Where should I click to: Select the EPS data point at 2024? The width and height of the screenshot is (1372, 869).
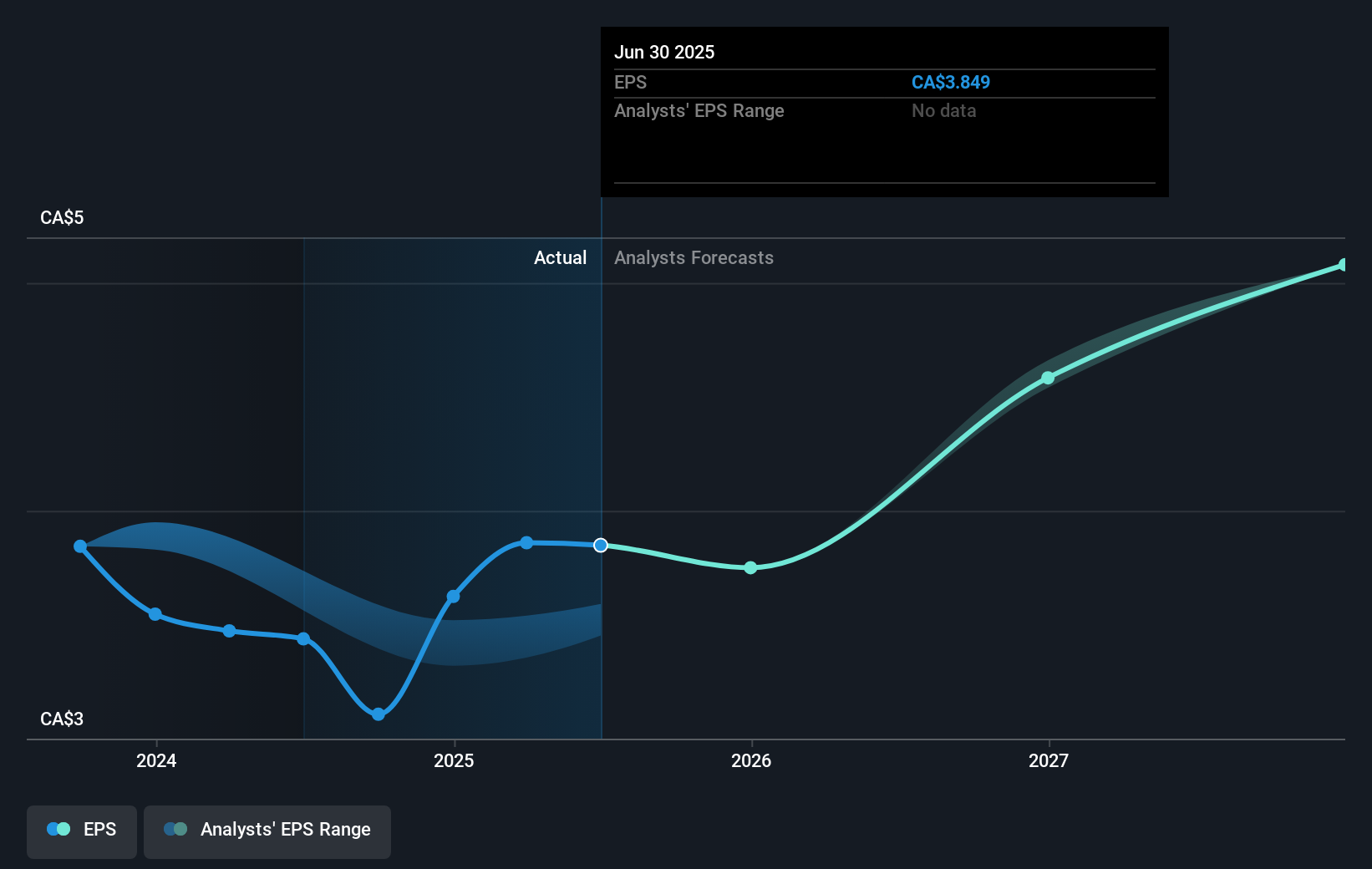155,614
